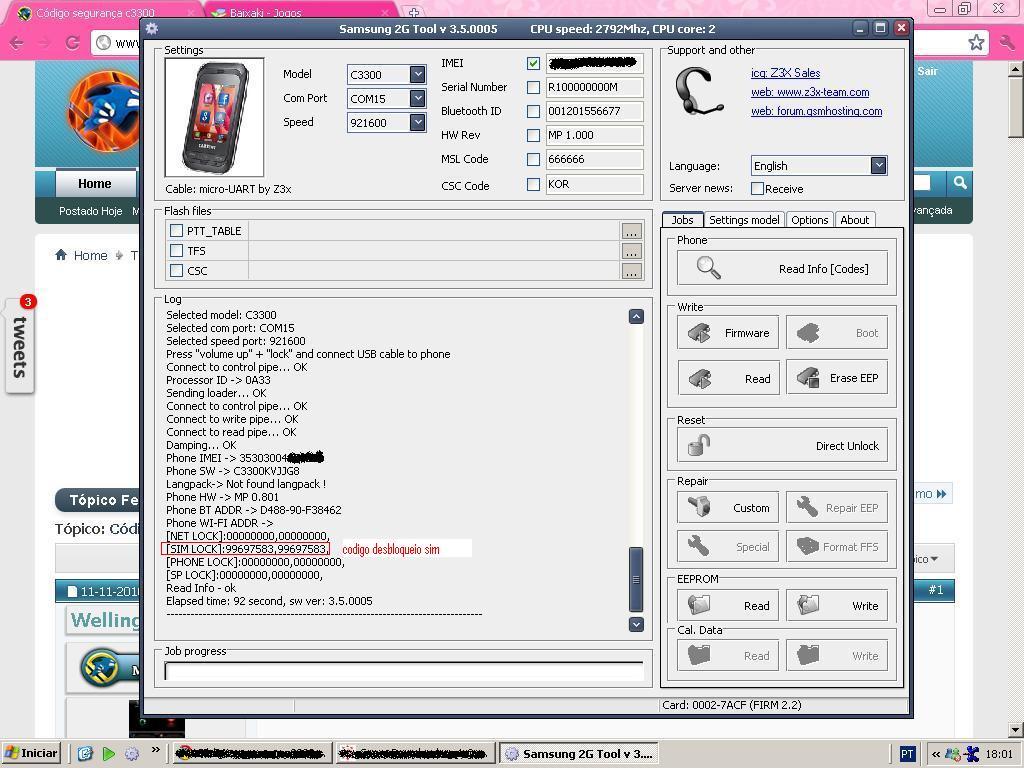Click the Cal. Data Read folder icon

(699, 655)
